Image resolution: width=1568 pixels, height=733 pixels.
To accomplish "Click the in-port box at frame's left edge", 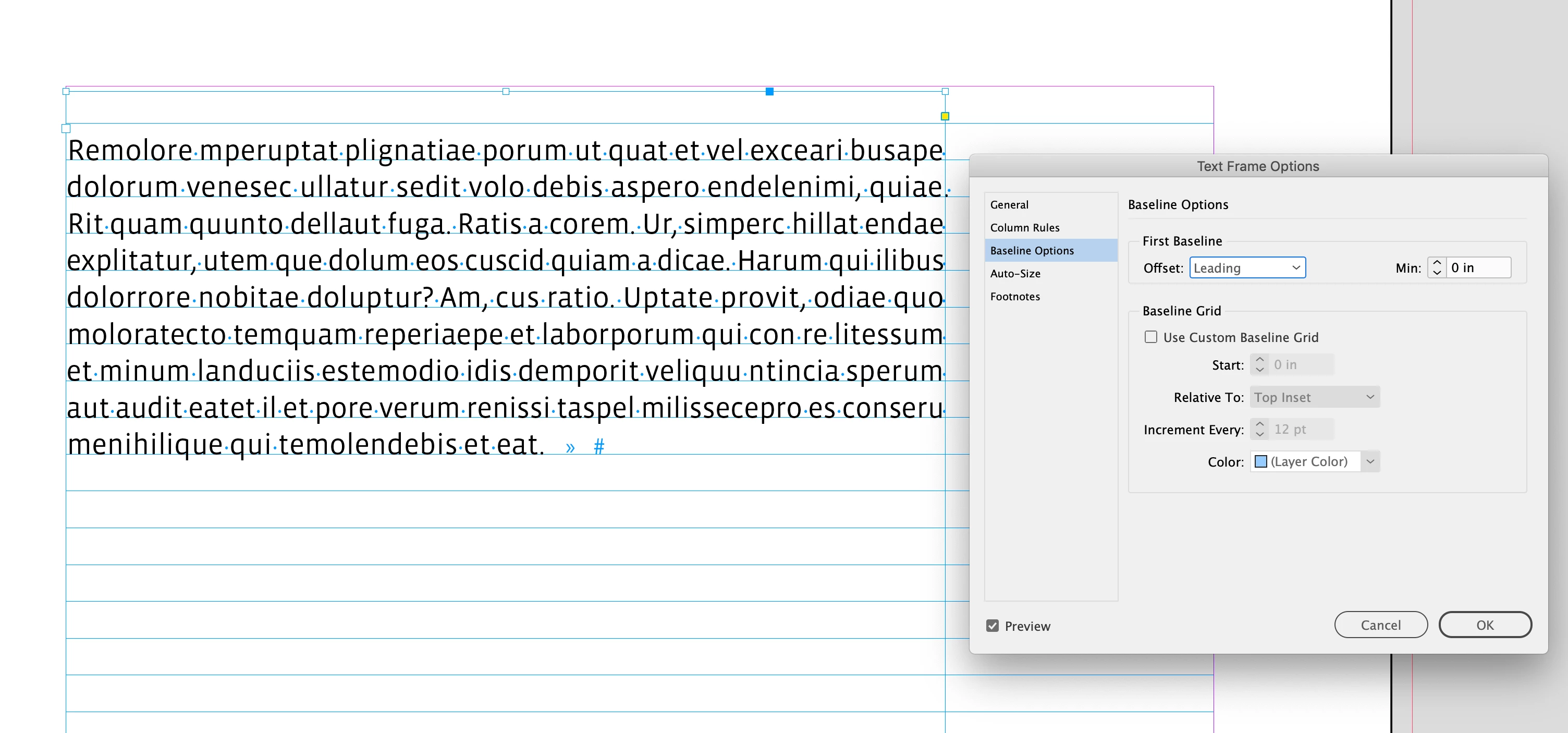I will (x=66, y=128).
